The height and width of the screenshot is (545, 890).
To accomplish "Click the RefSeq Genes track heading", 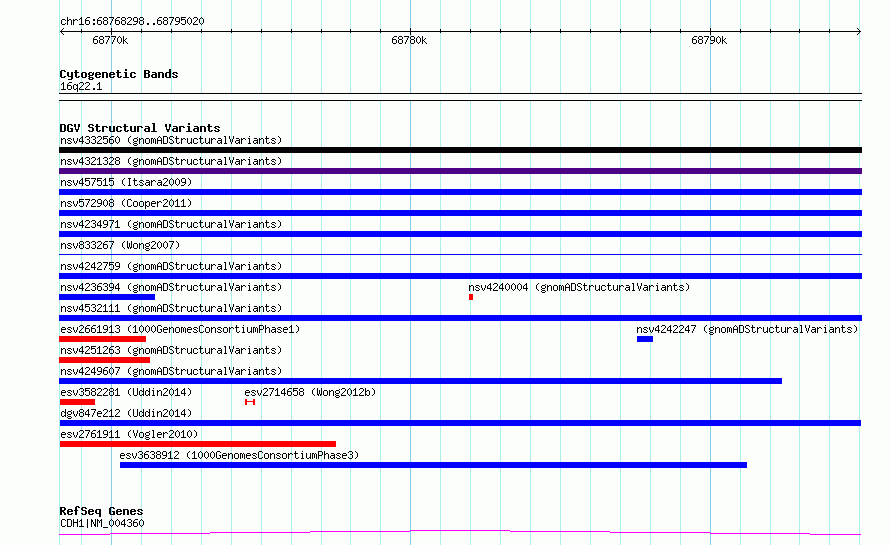I will click(101, 512).
